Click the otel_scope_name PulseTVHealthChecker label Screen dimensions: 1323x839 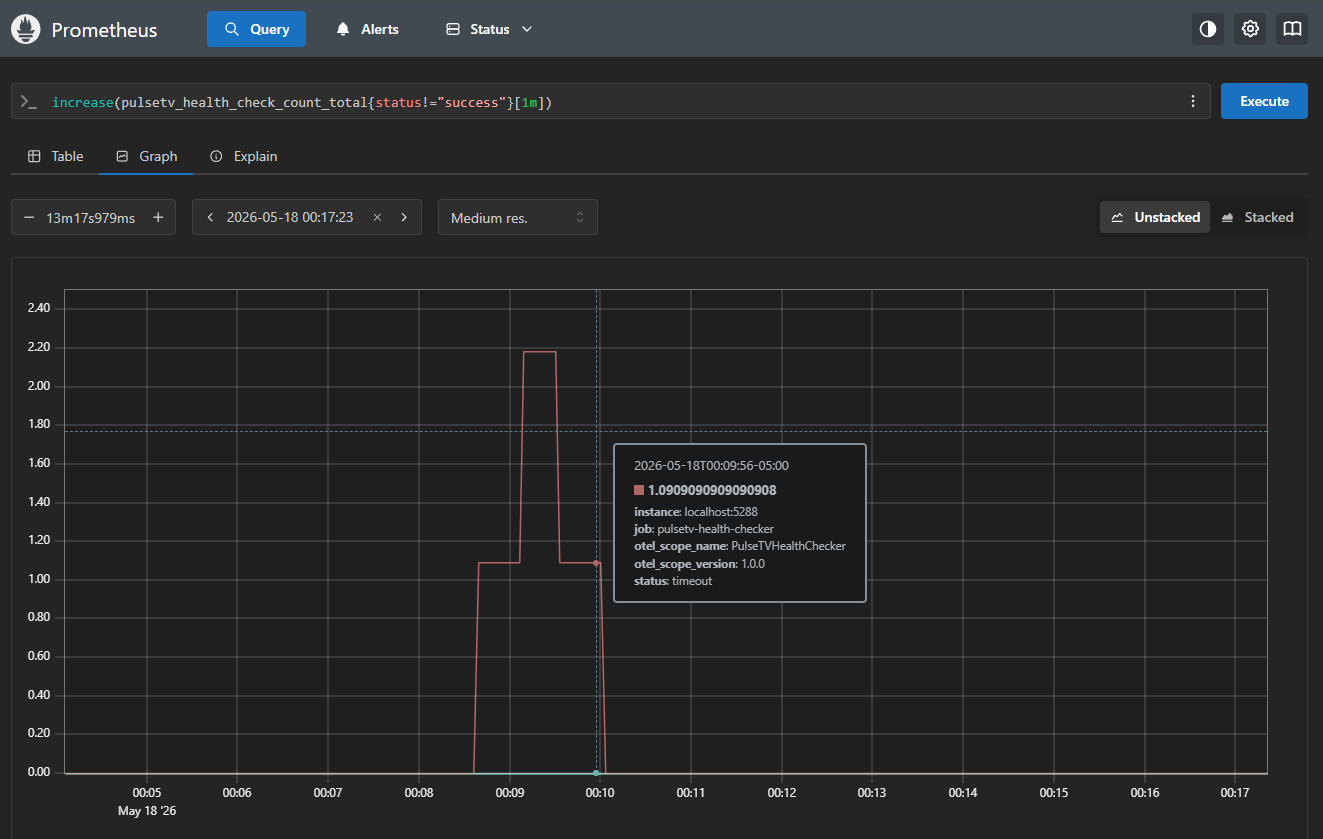point(740,546)
